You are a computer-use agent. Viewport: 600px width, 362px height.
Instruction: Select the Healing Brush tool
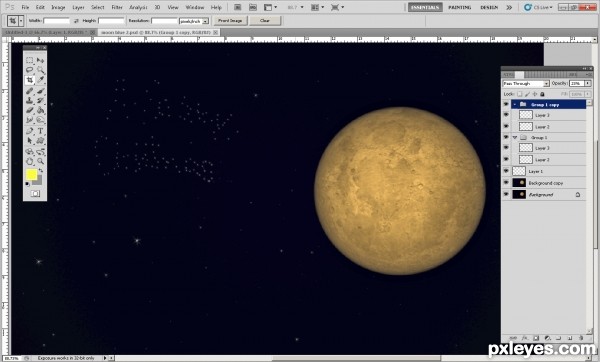click(29, 91)
